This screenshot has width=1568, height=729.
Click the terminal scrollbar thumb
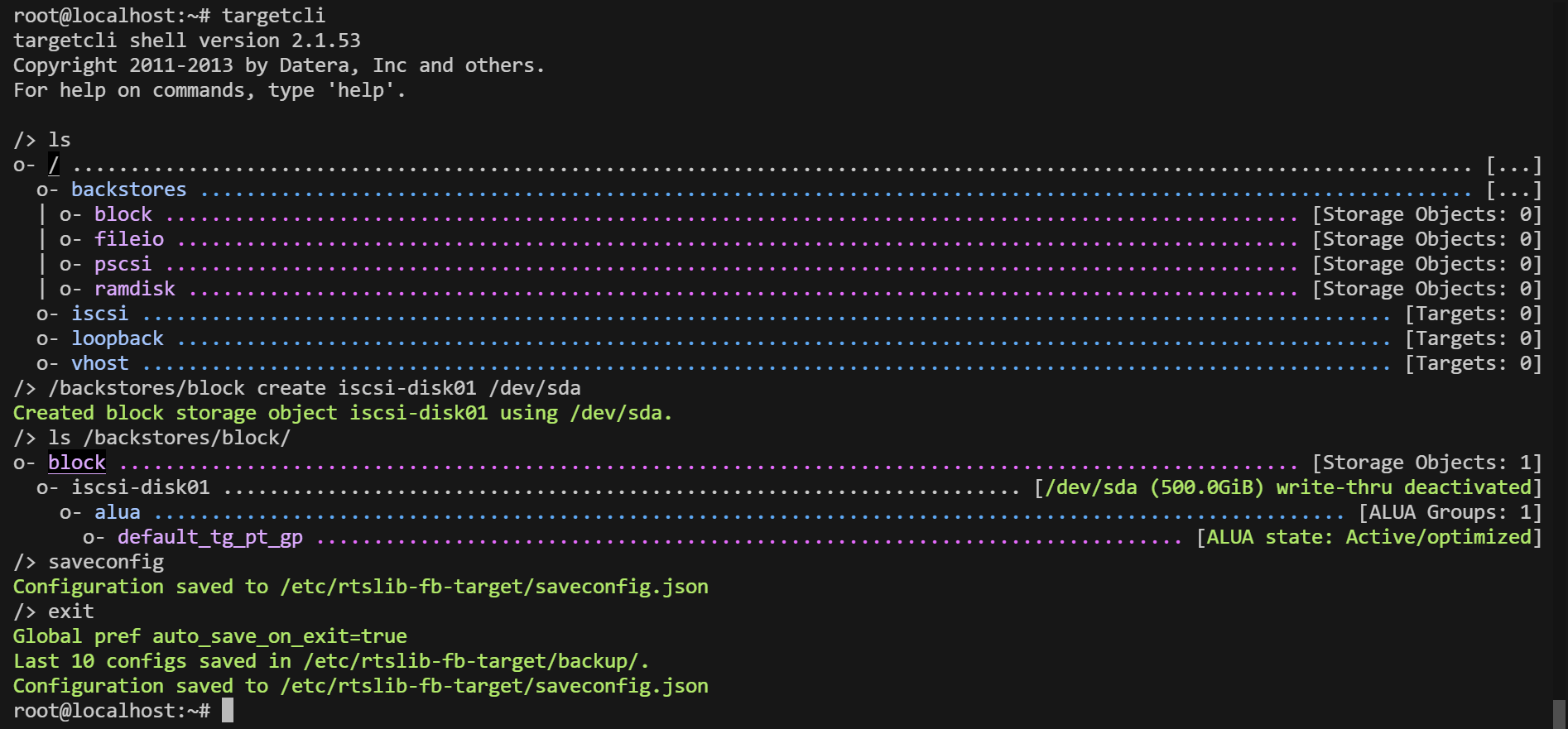pos(1559,714)
